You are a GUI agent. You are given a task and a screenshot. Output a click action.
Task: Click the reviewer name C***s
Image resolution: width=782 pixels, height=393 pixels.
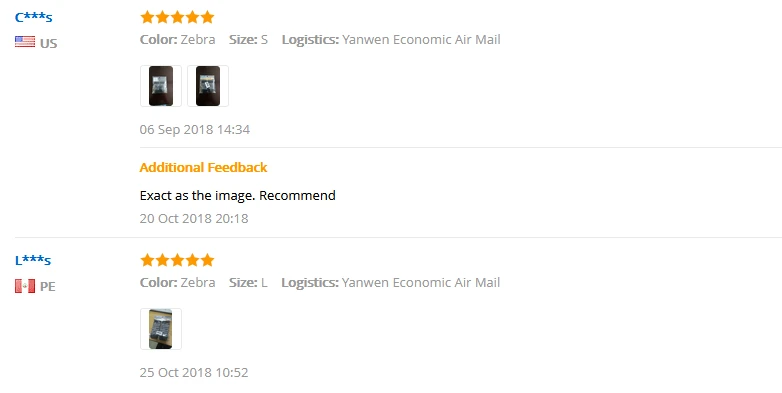coord(33,17)
